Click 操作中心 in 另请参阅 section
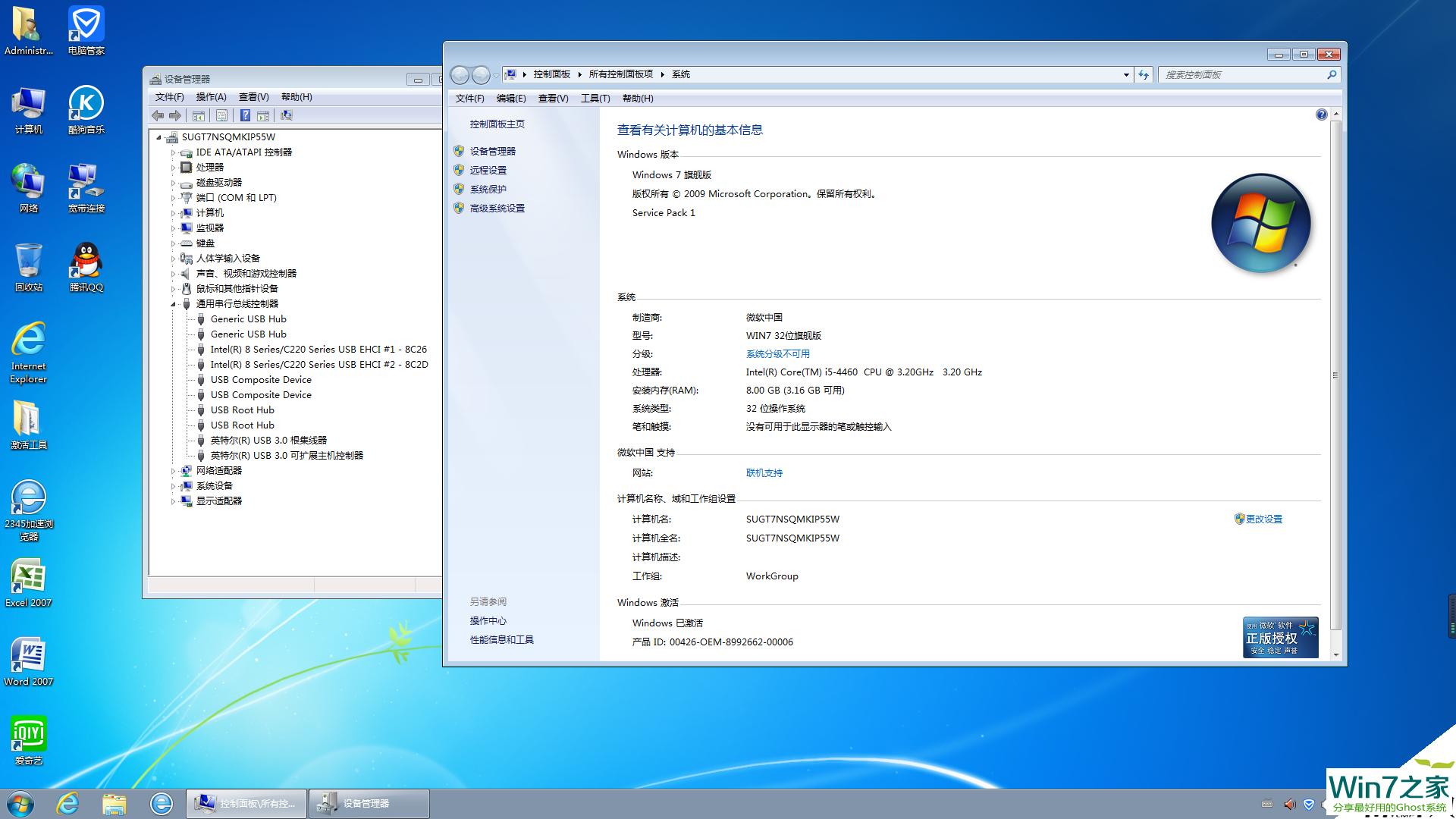The height and width of the screenshot is (819, 1456). (488, 620)
